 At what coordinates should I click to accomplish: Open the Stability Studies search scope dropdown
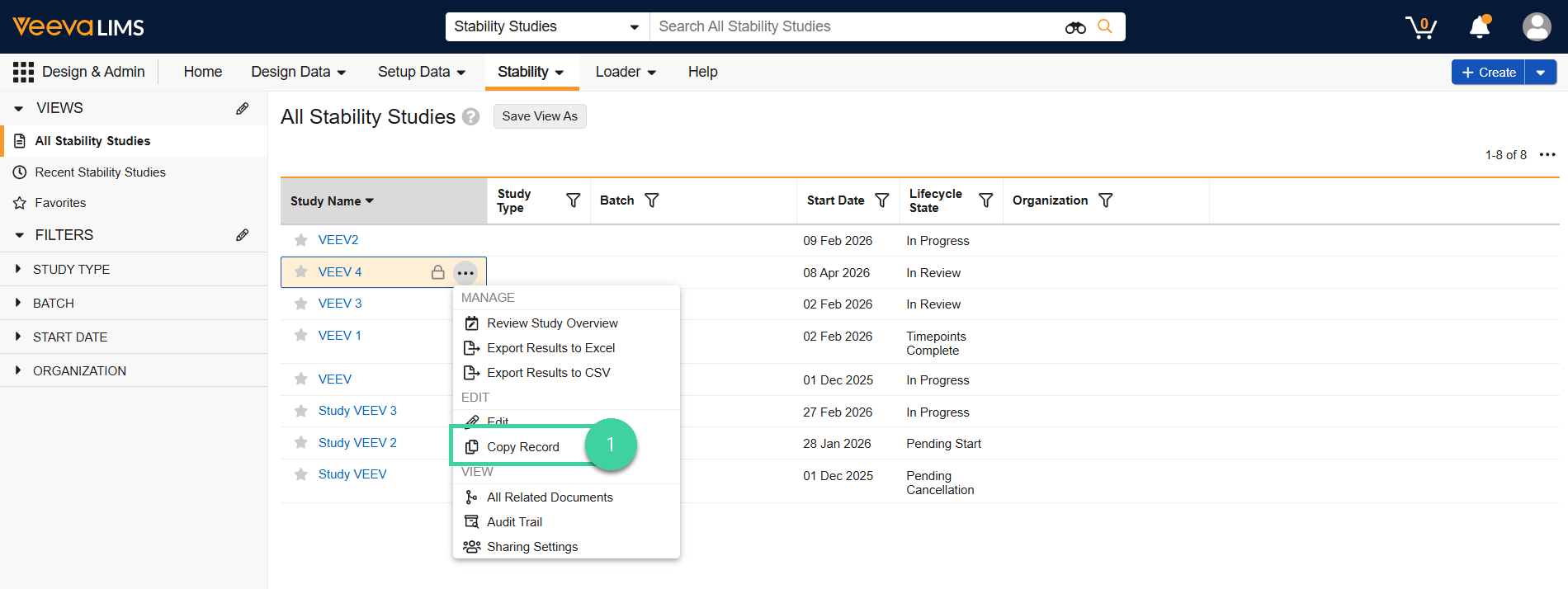point(546,26)
